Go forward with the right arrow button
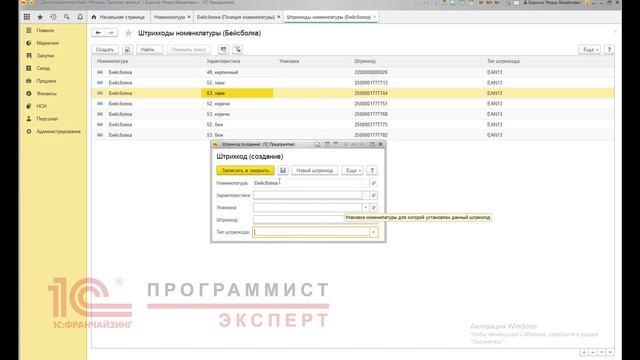This screenshot has width=640, height=360. [111, 33]
